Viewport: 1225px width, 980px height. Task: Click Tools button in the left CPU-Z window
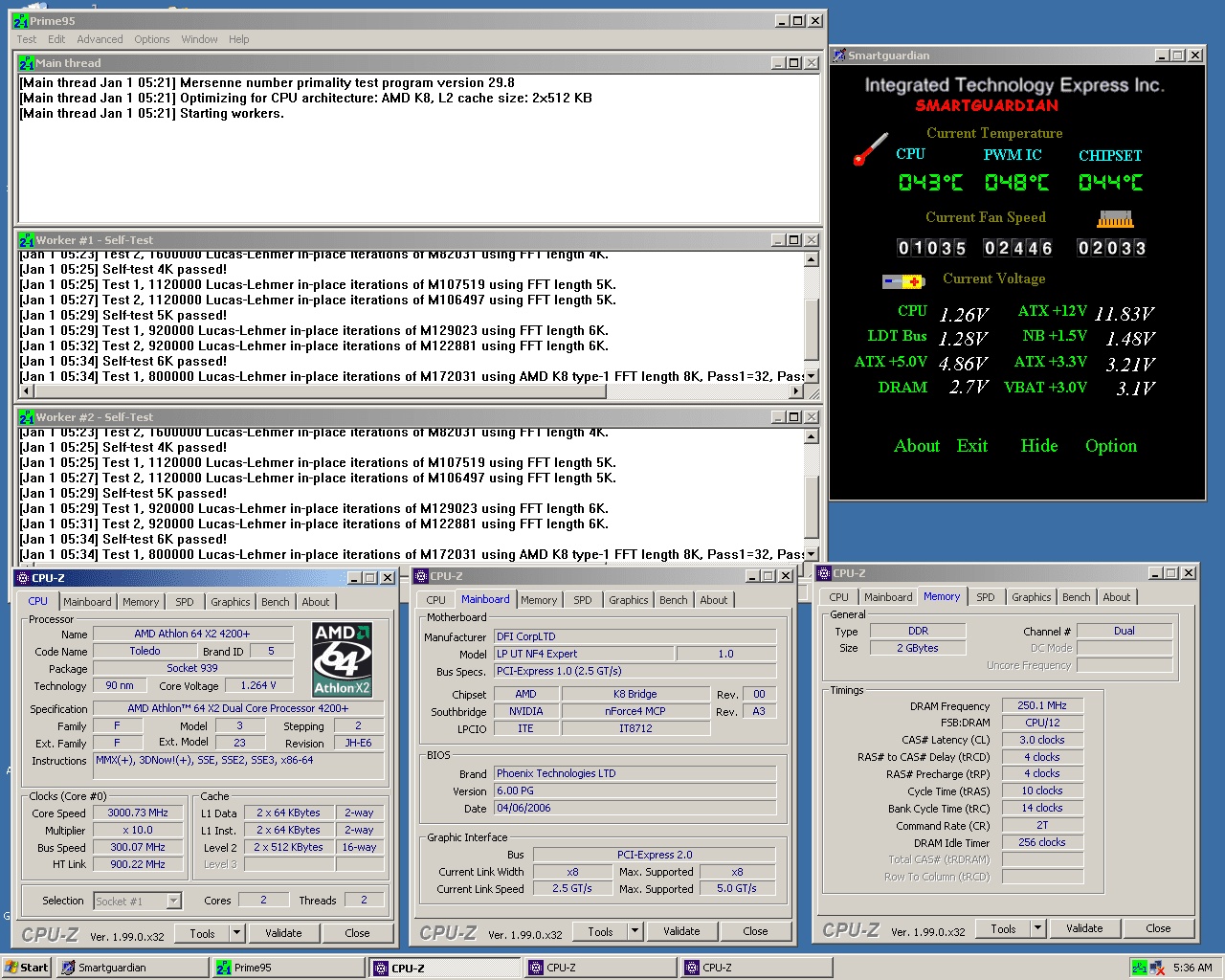(202, 933)
